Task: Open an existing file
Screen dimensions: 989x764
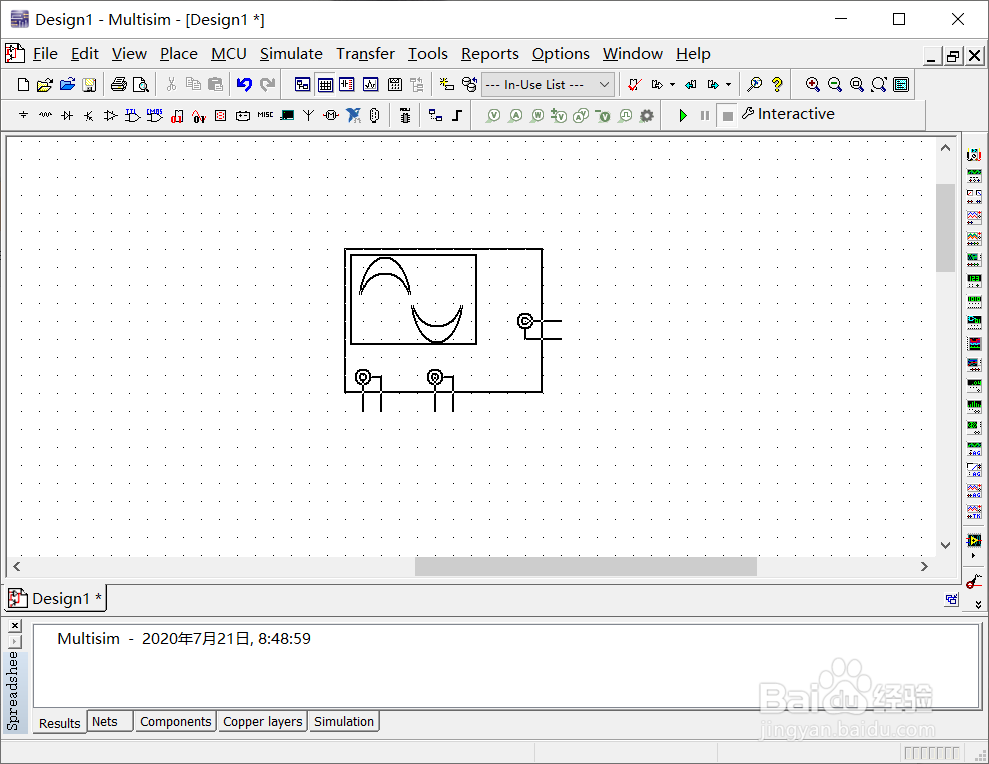Action: click(x=45, y=85)
